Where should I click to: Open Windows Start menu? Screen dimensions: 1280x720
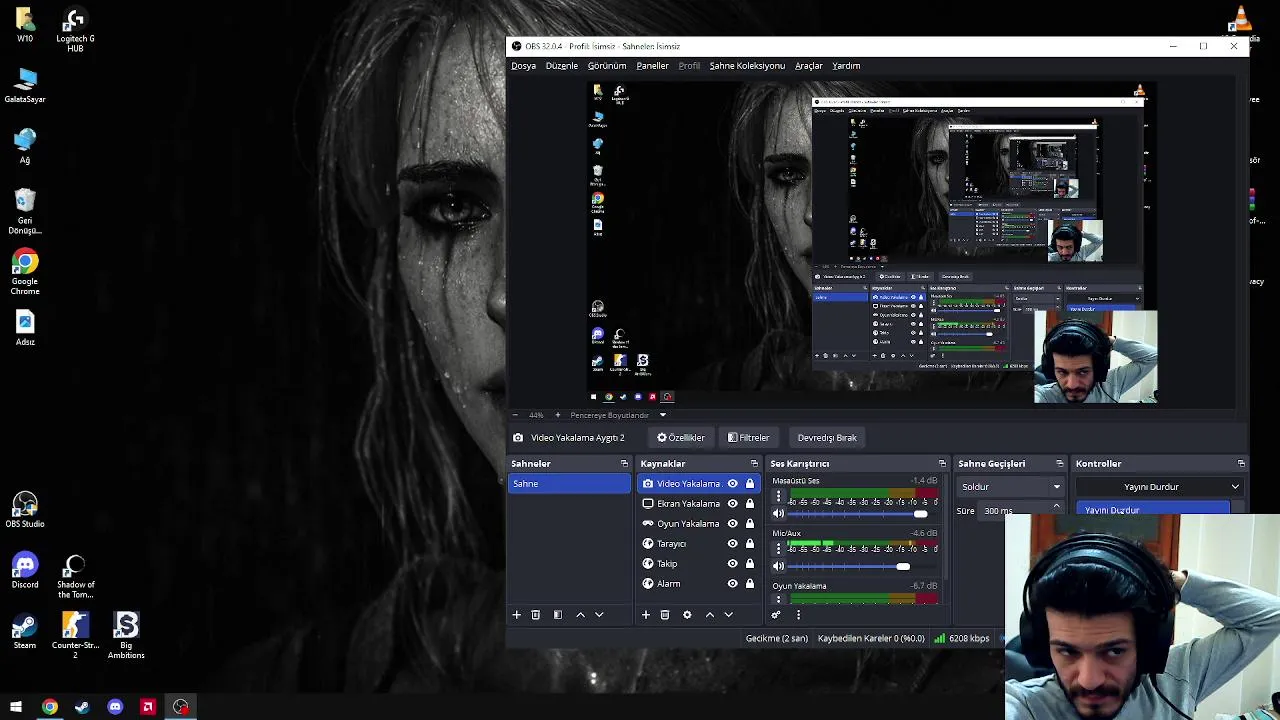(16, 707)
